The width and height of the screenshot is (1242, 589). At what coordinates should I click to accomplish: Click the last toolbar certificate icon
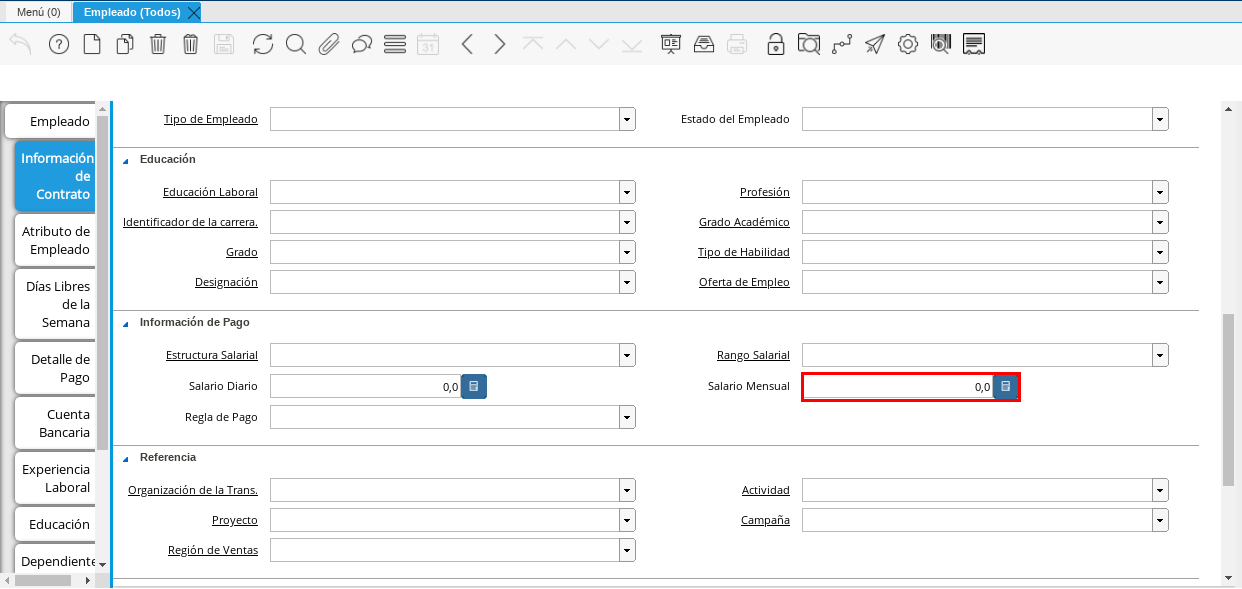pyautogui.click(x=974, y=44)
